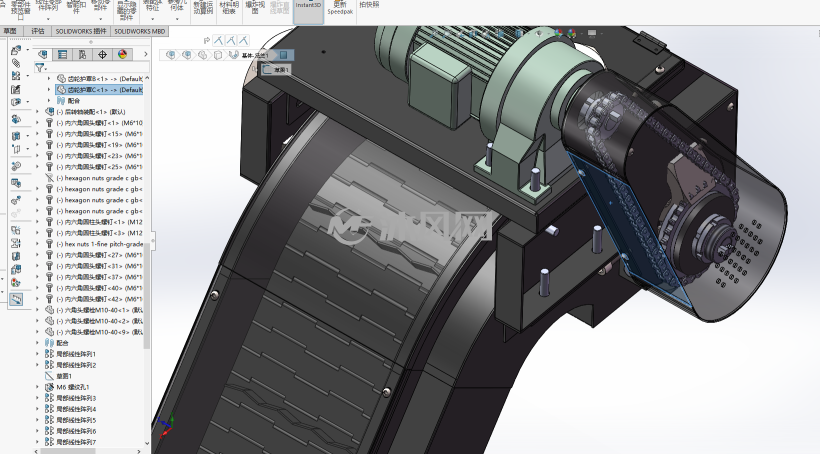
Task: Select the blue face square in breadcrumb bar
Action: (x=283, y=54)
